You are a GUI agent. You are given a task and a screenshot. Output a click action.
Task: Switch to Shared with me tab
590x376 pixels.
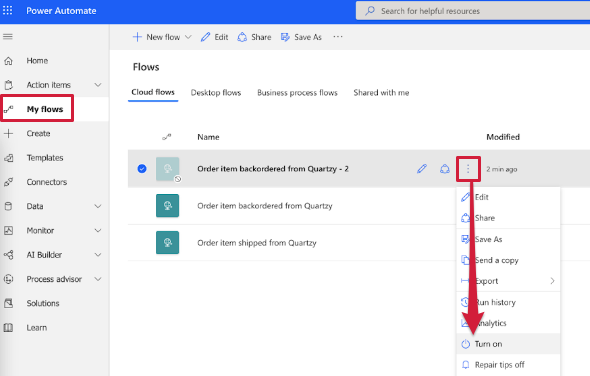[x=381, y=93]
